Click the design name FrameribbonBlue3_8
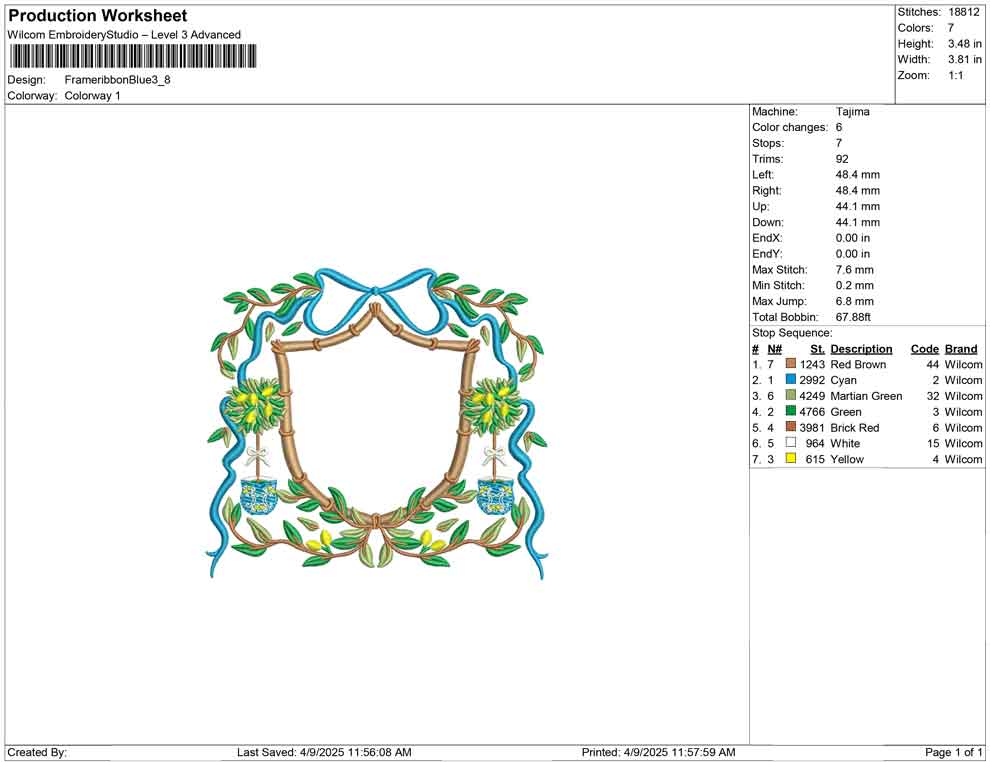 click(117, 80)
